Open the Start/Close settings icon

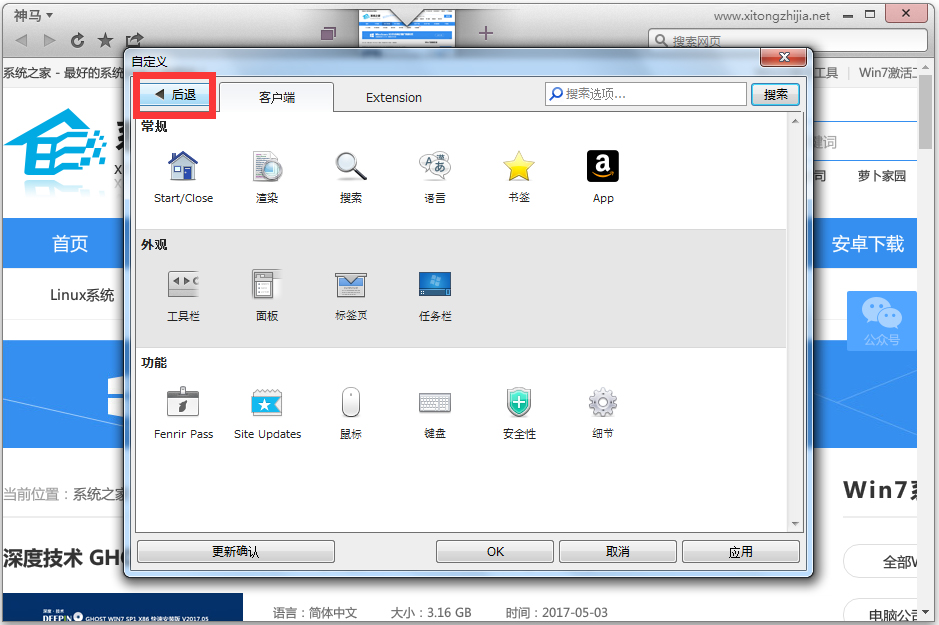coord(183,166)
